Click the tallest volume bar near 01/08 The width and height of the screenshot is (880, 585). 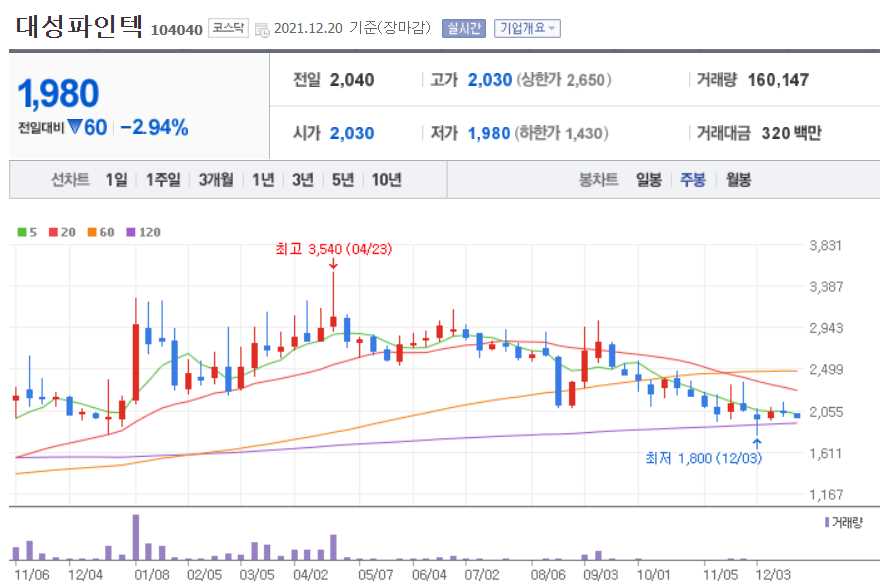coord(136,537)
